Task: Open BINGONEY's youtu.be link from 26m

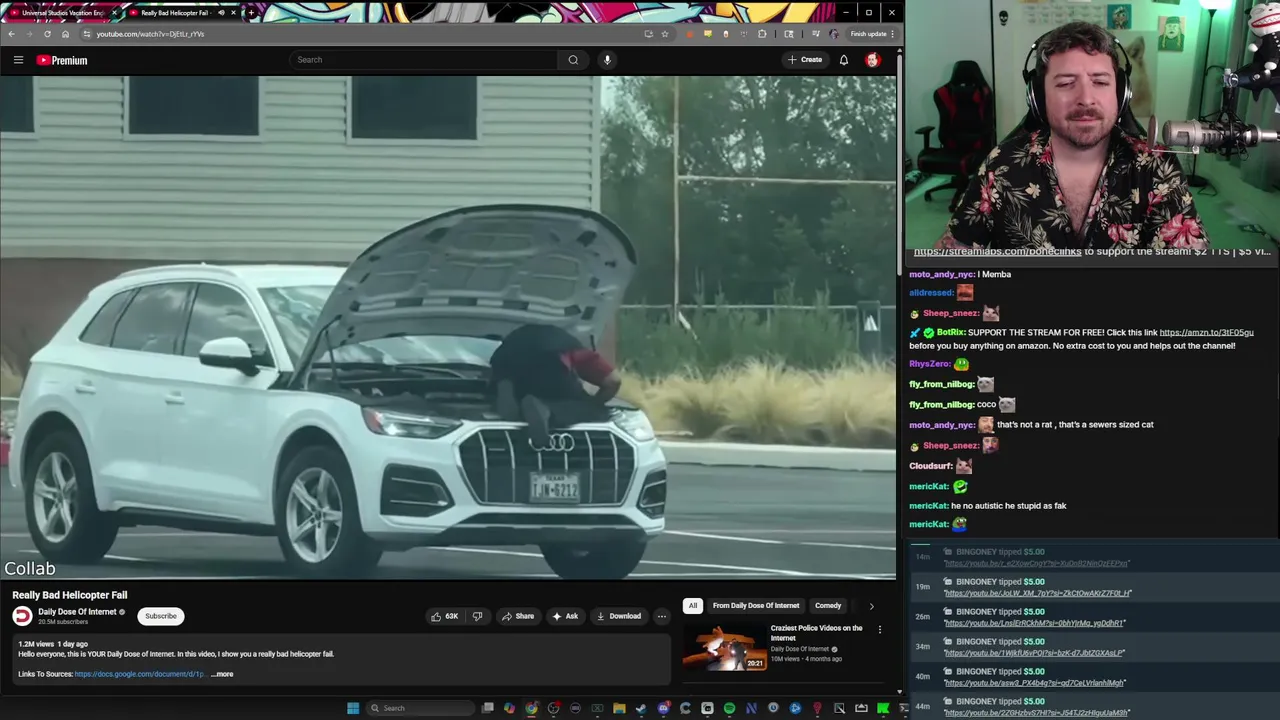Action: pyautogui.click(x=1034, y=623)
